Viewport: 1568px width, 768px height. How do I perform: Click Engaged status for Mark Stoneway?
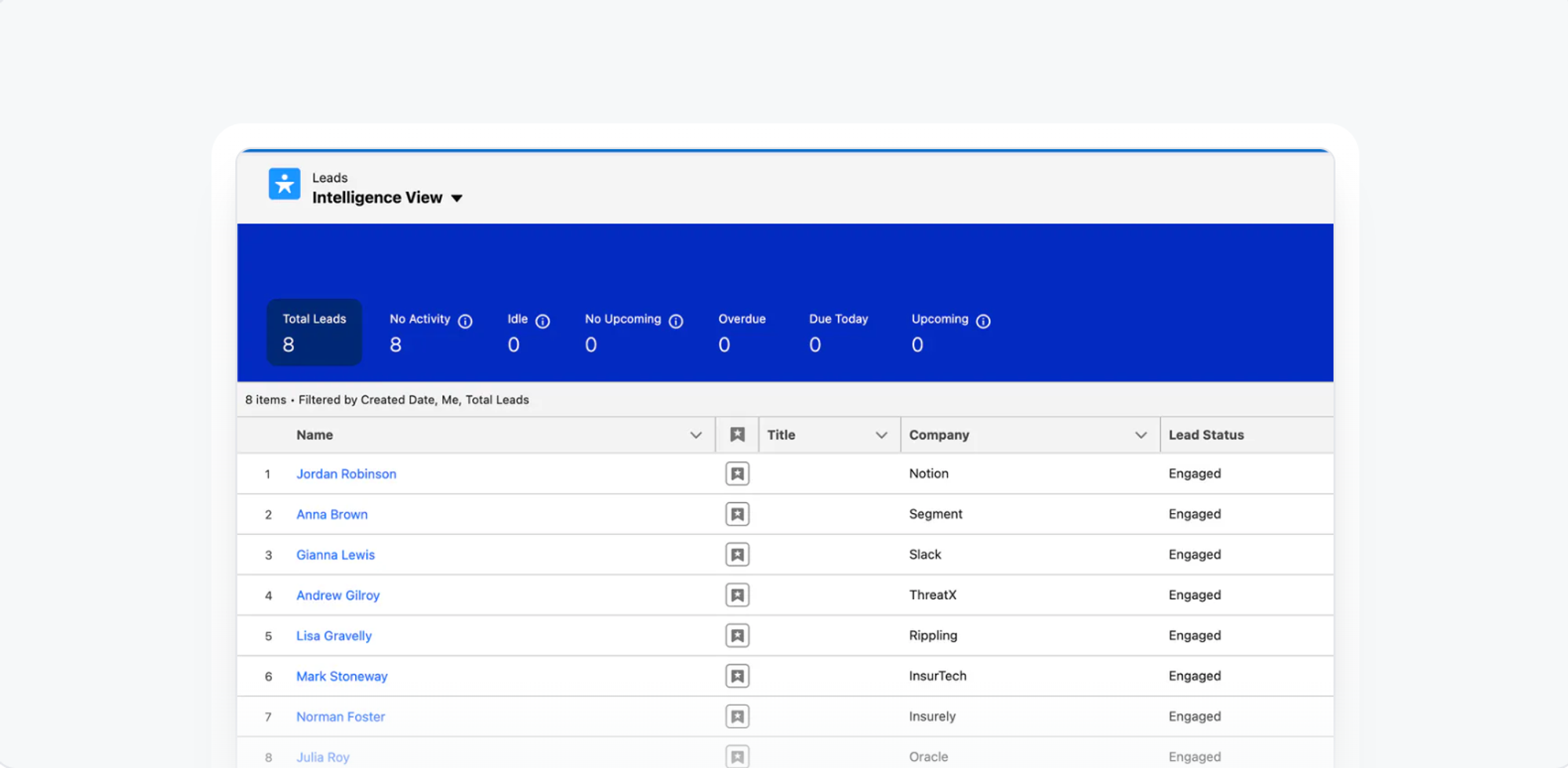coord(1195,676)
